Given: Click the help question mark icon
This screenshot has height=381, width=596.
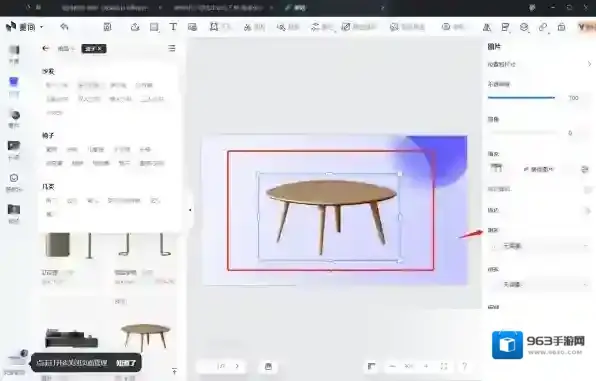Looking at the screenshot, I should pyautogui.click(x=464, y=366).
